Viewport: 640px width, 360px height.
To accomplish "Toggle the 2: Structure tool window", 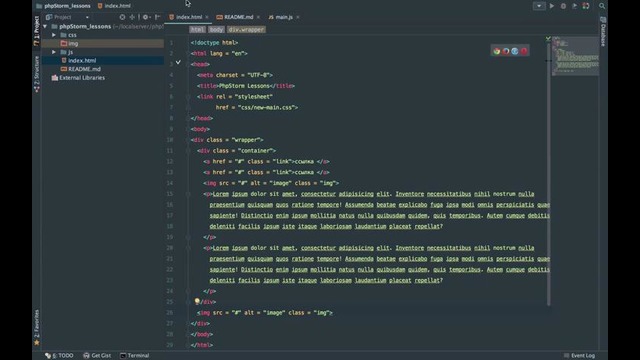I will click(x=37, y=74).
